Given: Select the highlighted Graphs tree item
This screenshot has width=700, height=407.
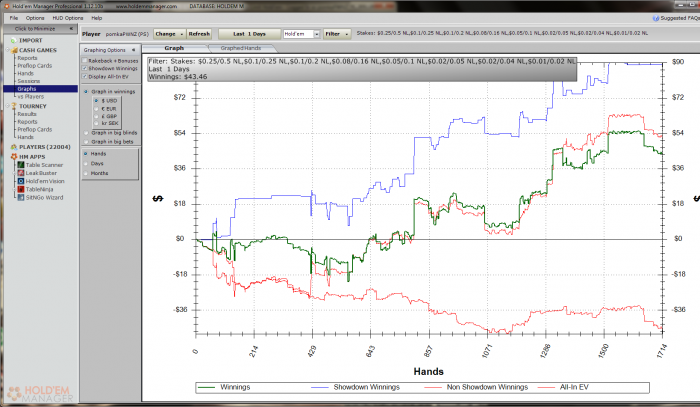Looking at the screenshot, I should click(x=41, y=89).
